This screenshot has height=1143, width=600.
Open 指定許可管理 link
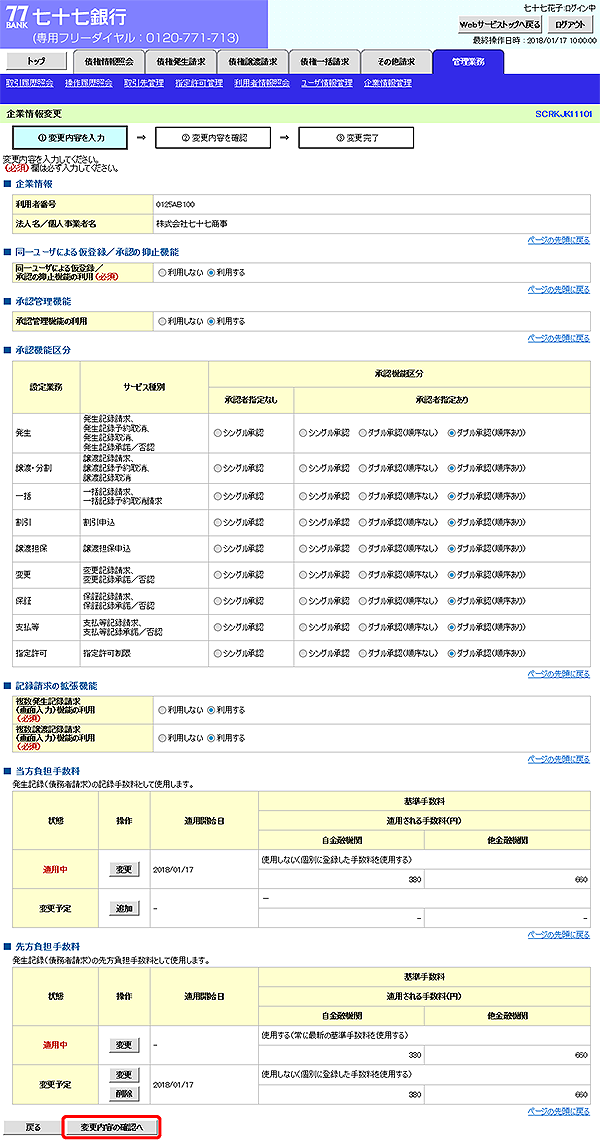point(199,84)
